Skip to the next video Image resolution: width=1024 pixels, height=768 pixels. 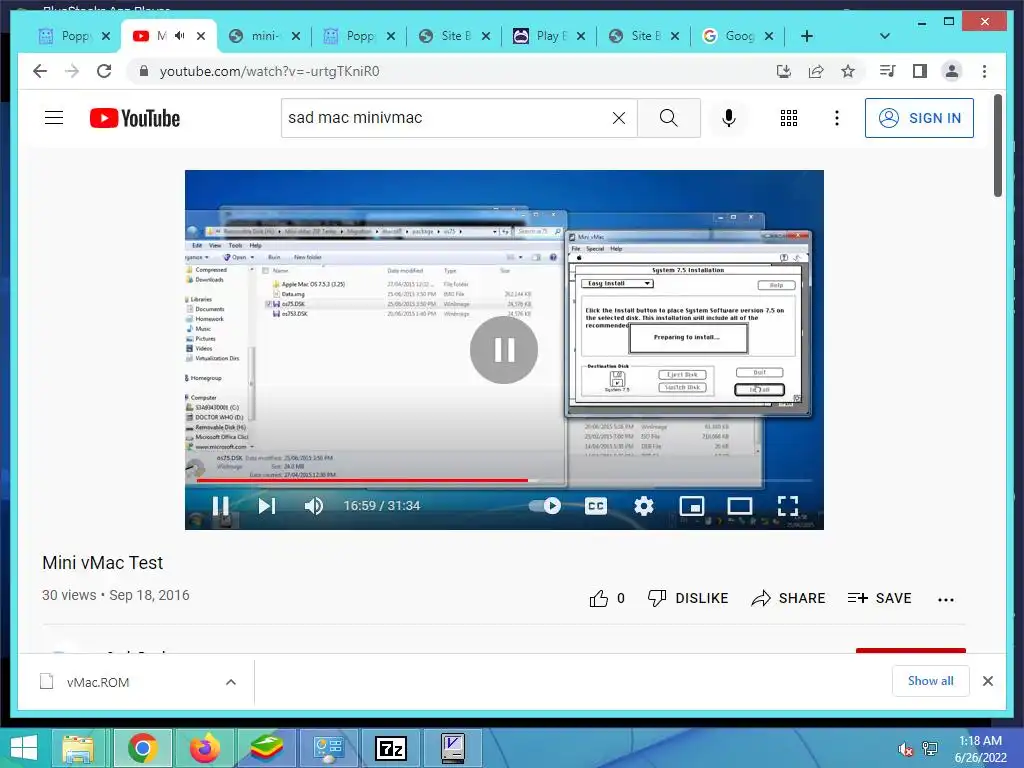click(266, 505)
